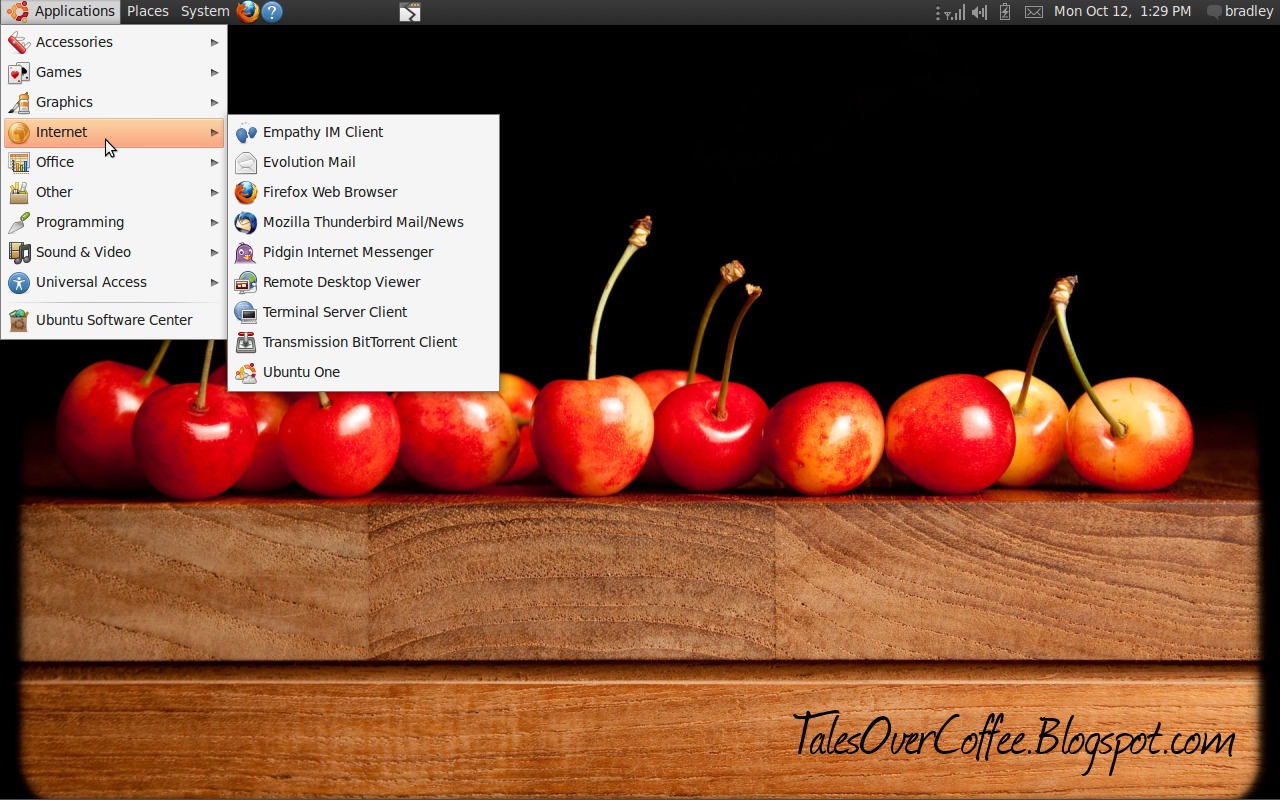Click the clapperboard icon in top panel
Viewport: 1280px width, 800px height.
[410, 12]
